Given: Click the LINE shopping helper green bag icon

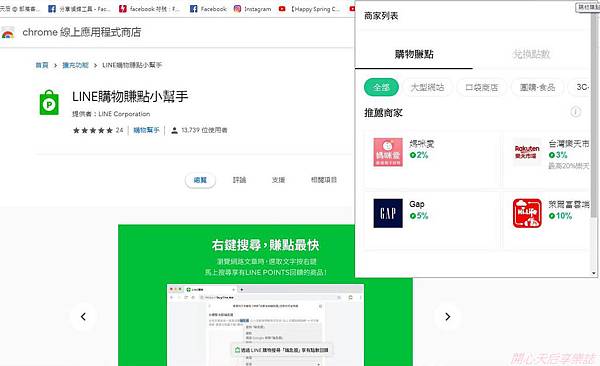Looking at the screenshot, I should coord(49,102).
